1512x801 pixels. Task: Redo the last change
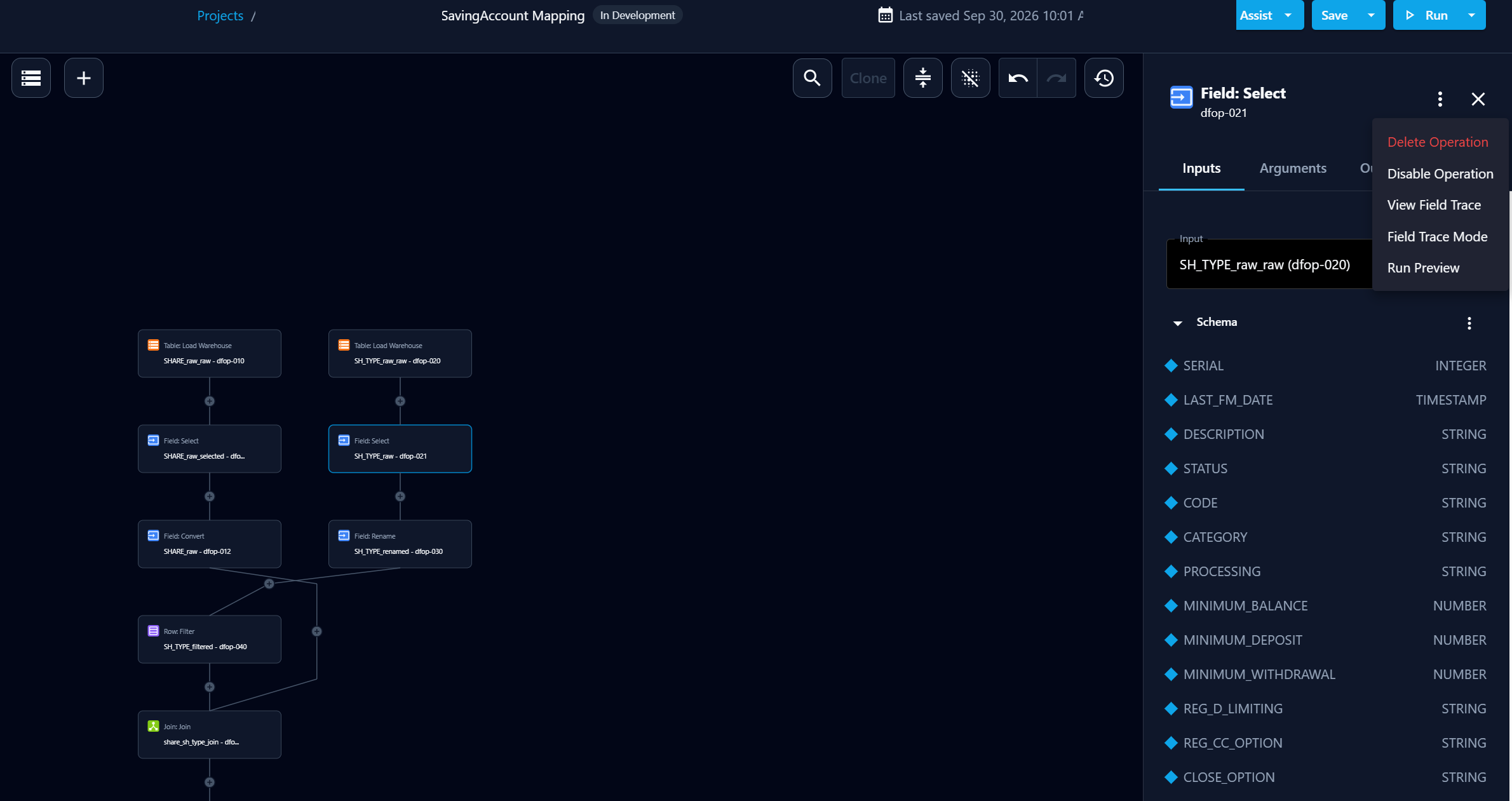[1056, 78]
